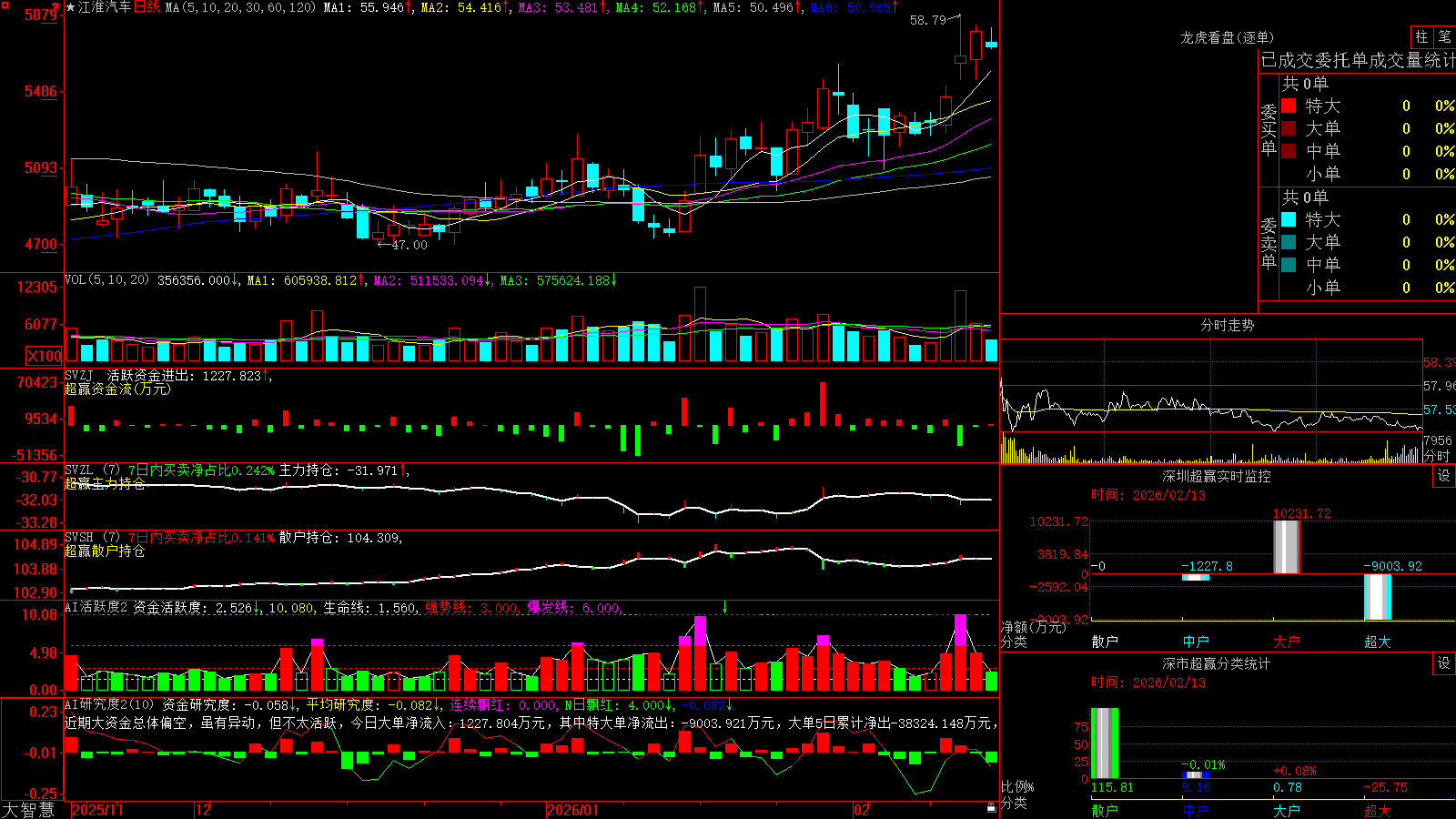Image resolution: width=1456 pixels, height=819 pixels.
Task: Click the 超赢散户持仓 yellow label
Action: click(x=105, y=551)
